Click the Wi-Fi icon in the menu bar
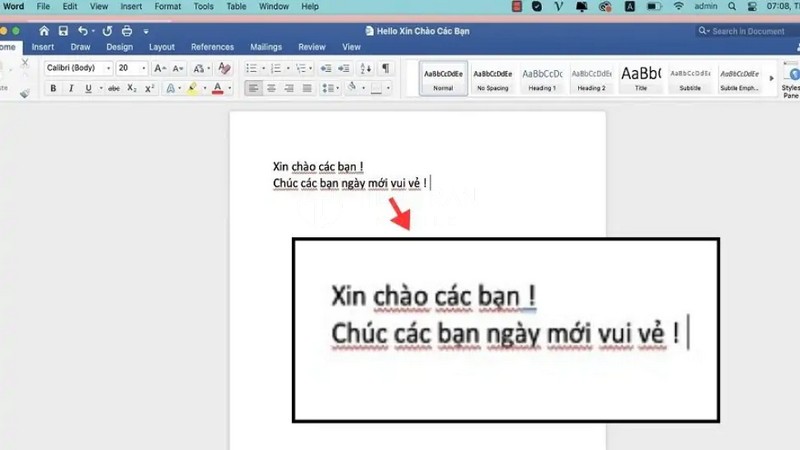 (x=679, y=7)
